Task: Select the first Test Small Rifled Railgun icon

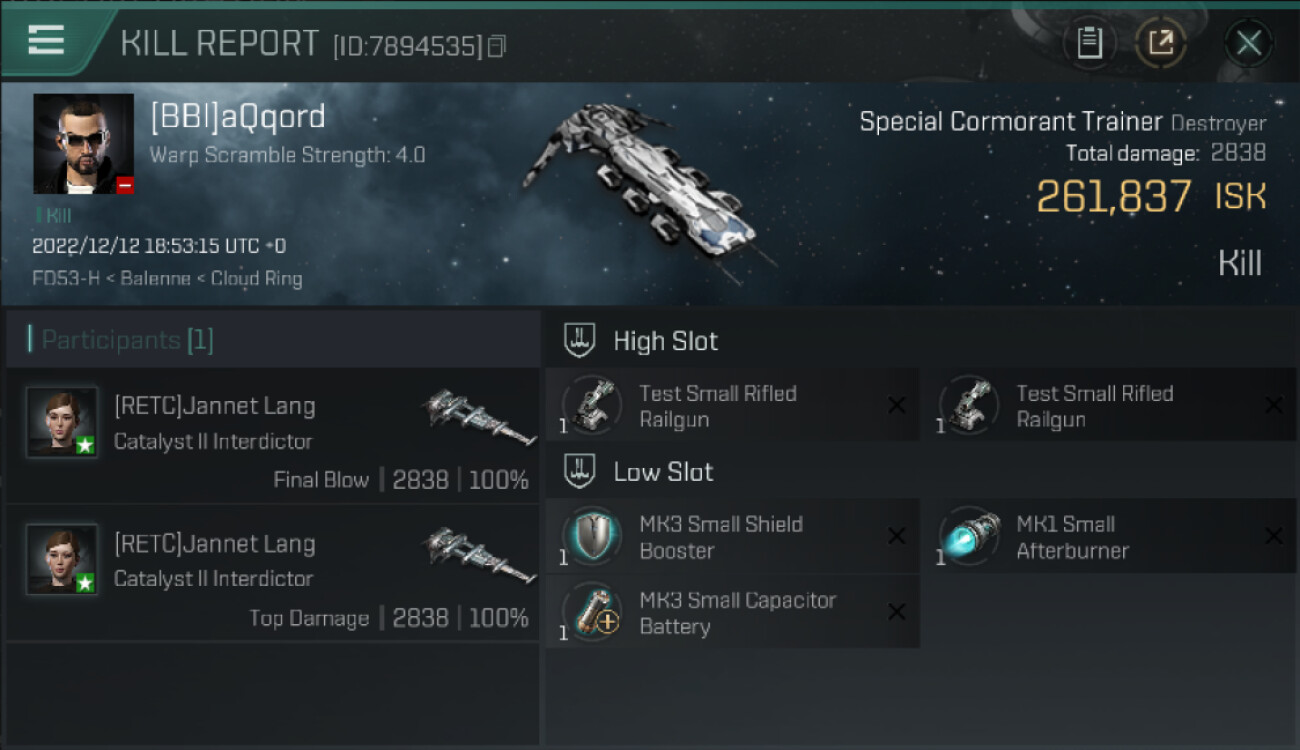Action: pyautogui.click(x=593, y=405)
